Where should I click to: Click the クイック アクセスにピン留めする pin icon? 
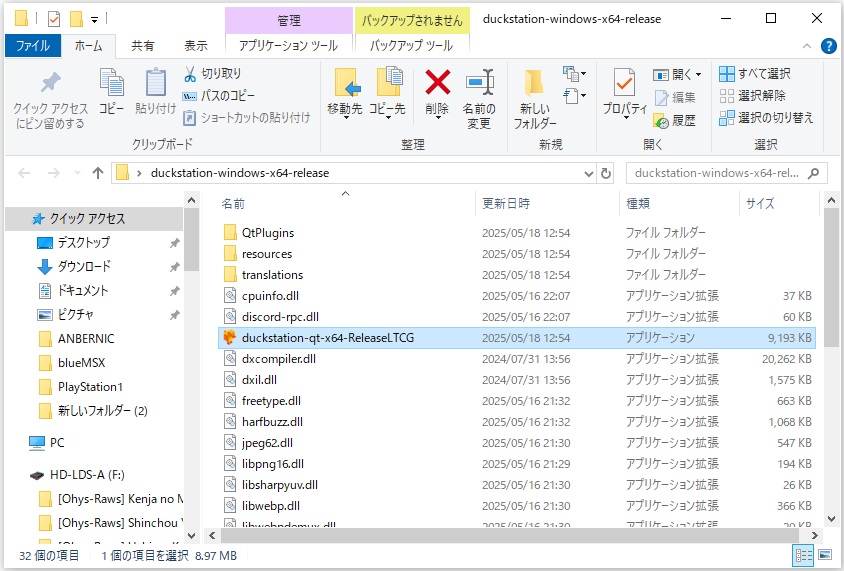coord(51,83)
